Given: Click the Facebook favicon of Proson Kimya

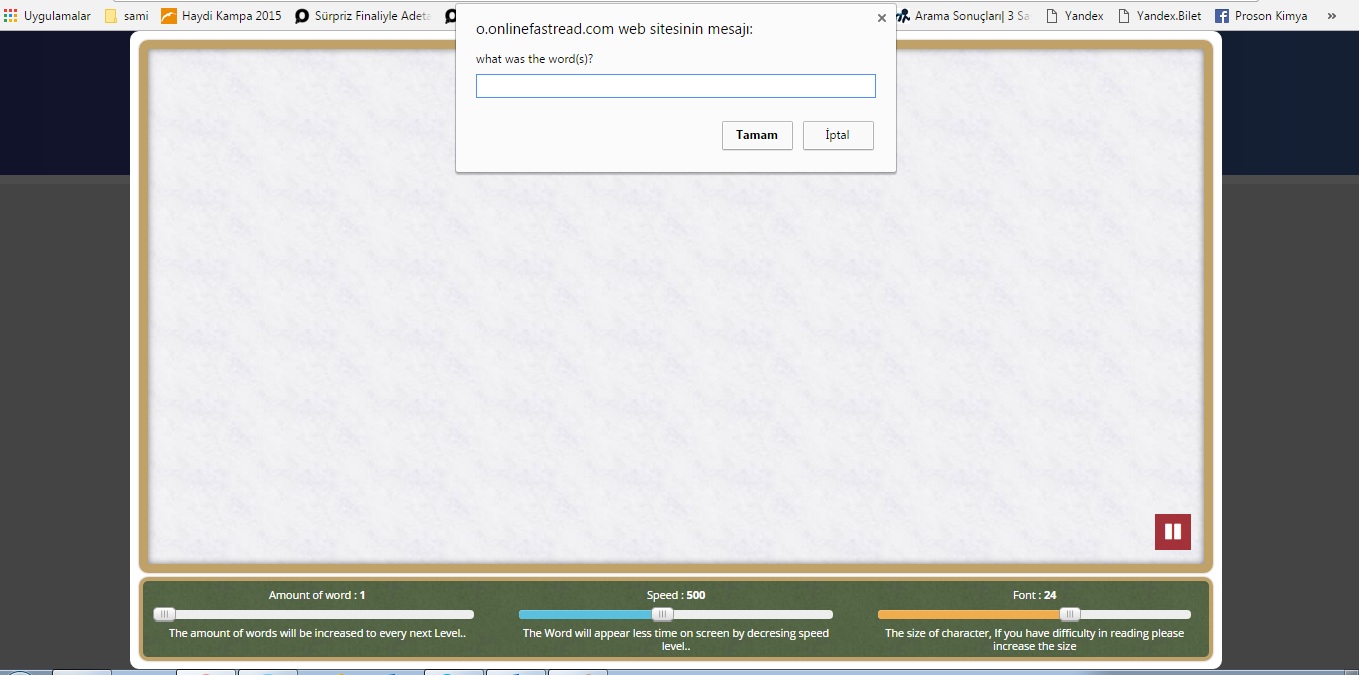Looking at the screenshot, I should click(x=1222, y=16).
